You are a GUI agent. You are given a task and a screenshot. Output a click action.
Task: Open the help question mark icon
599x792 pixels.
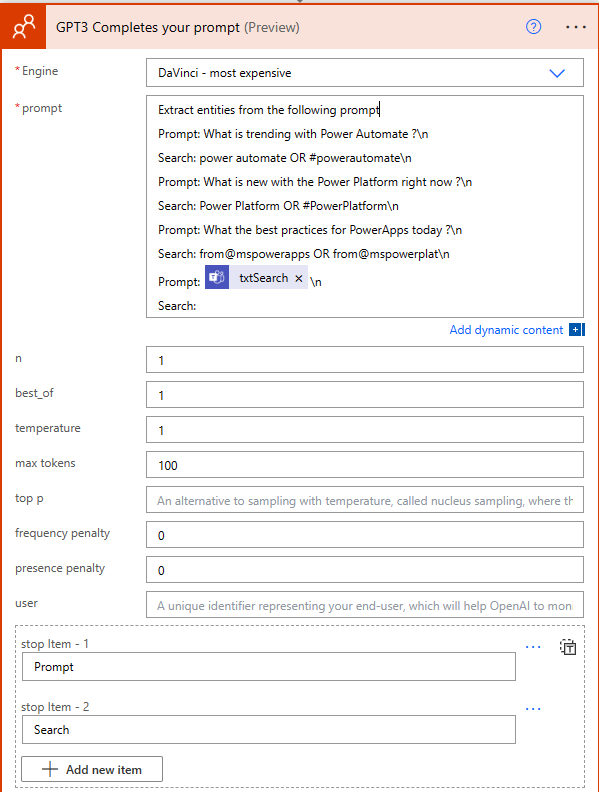pyautogui.click(x=533, y=27)
